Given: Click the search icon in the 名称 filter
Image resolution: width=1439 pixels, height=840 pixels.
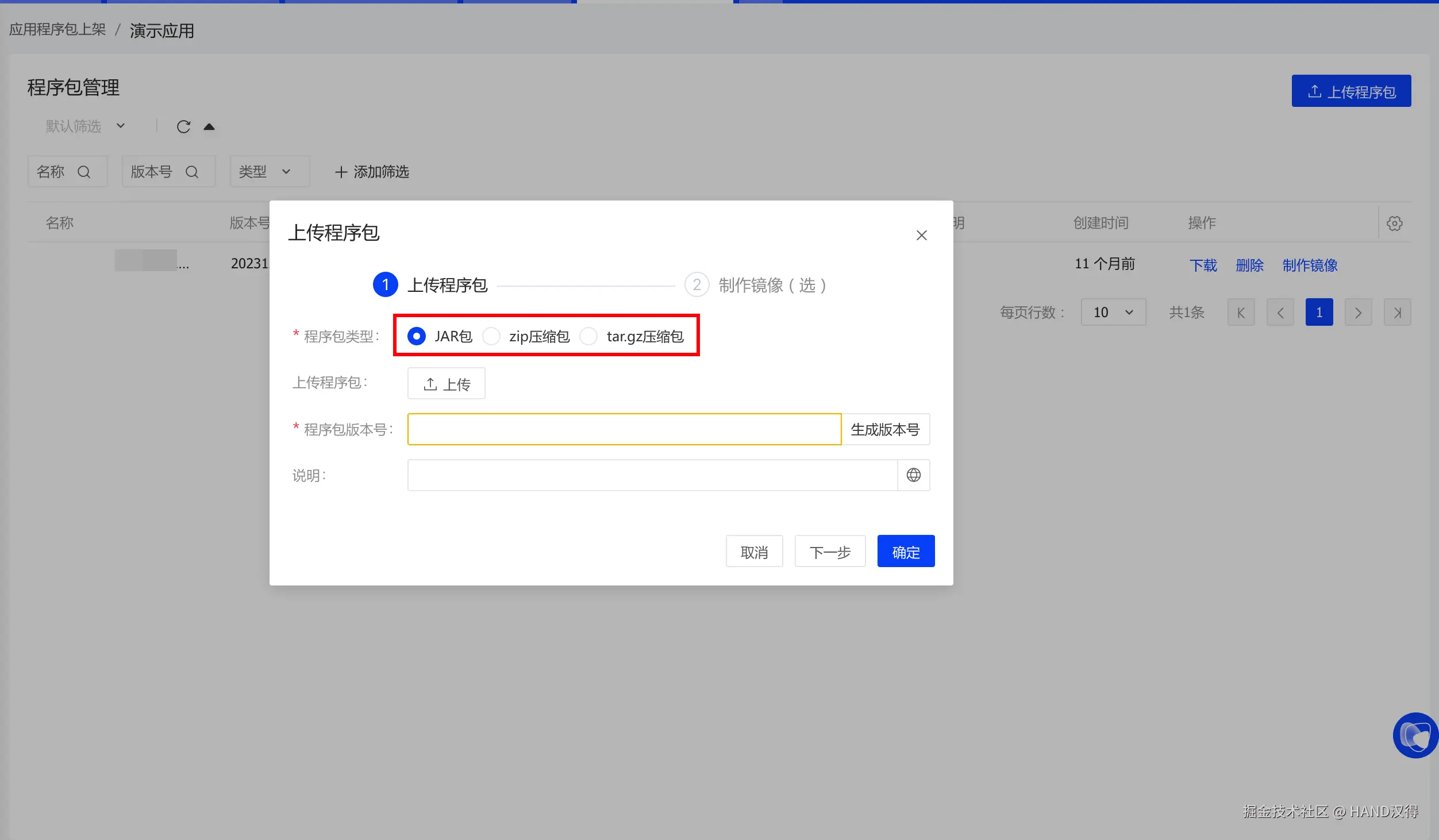Looking at the screenshot, I should point(84,172).
